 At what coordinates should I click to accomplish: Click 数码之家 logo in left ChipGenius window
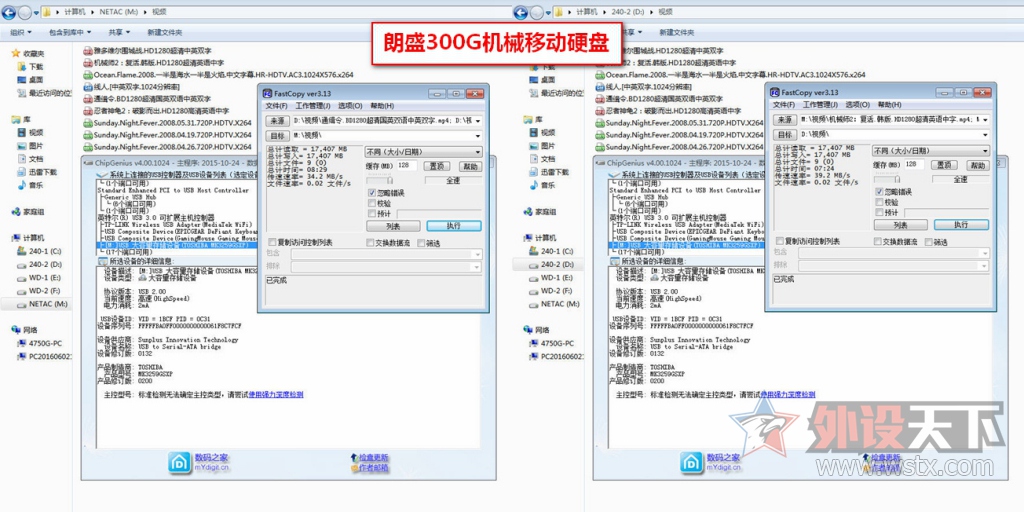coord(199,462)
